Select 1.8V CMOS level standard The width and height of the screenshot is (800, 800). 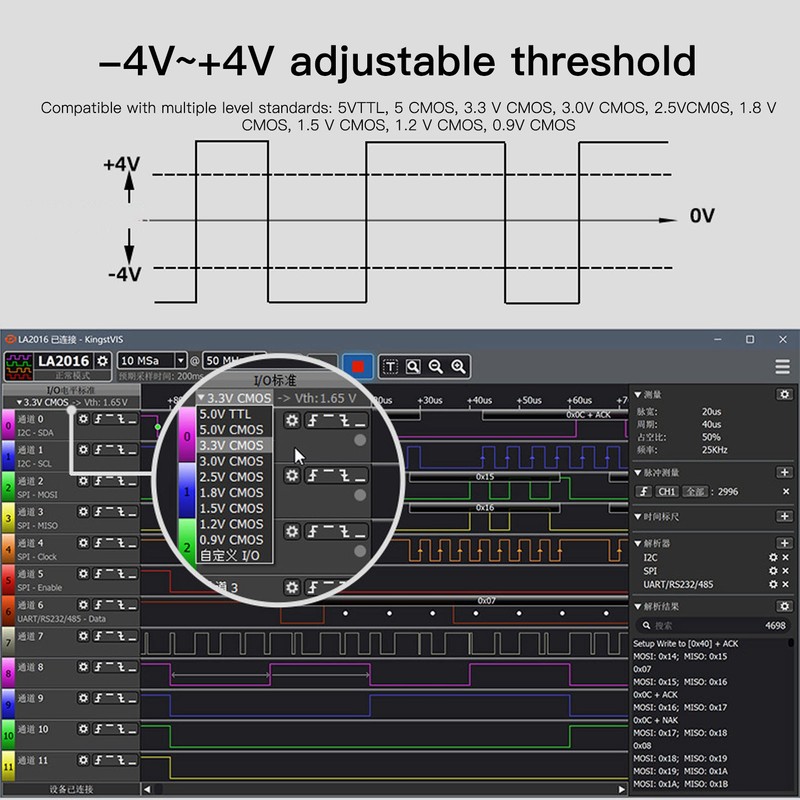point(231,493)
